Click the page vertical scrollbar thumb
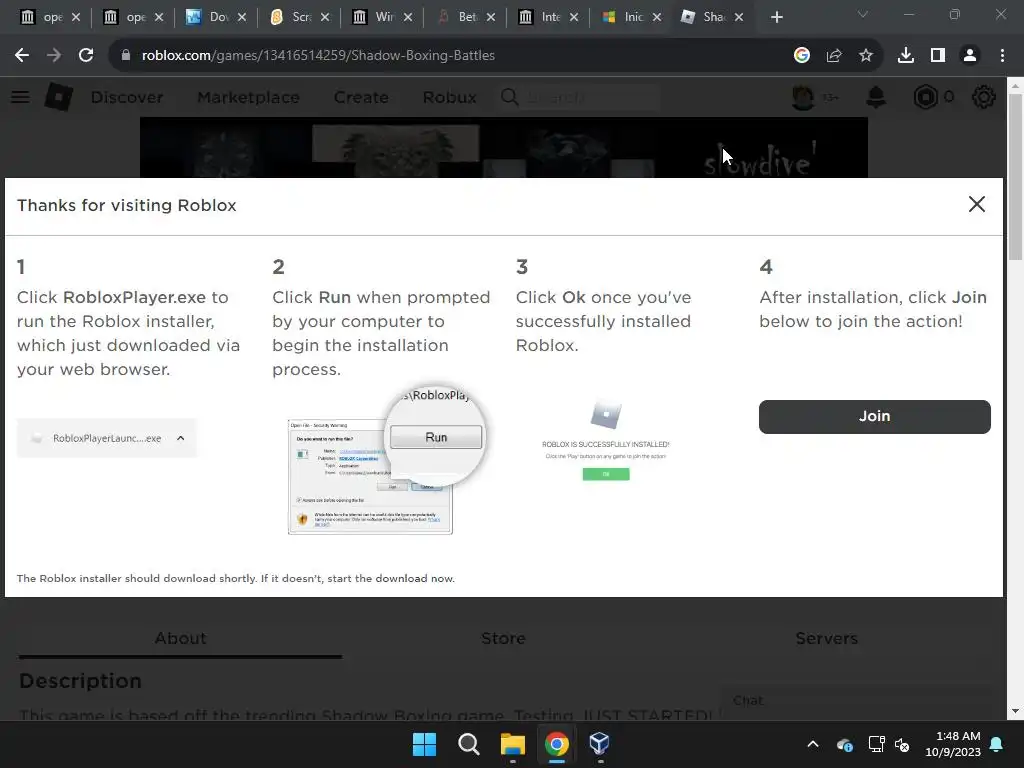1024x768 pixels. tap(1016, 176)
